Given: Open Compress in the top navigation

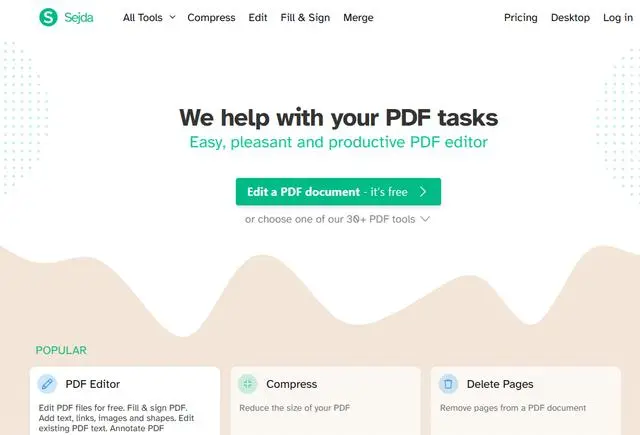Looking at the screenshot, I should coord(211,18).
